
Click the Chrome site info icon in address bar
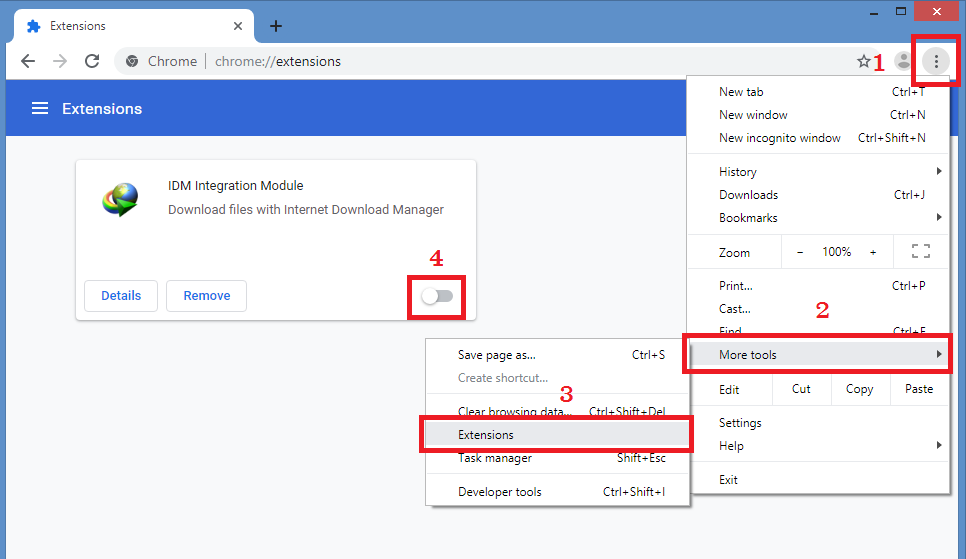pyautogui.click(x=132, y=61)
